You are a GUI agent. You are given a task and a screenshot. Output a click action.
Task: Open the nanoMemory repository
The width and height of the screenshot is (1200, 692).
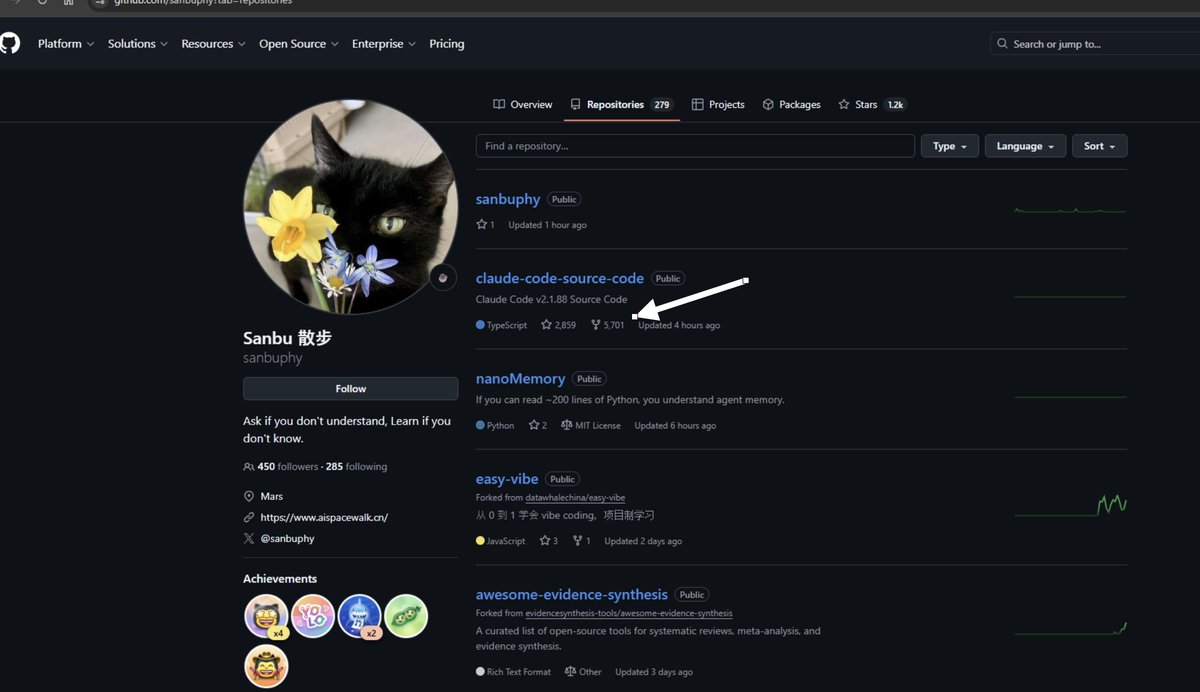(521, 379)
